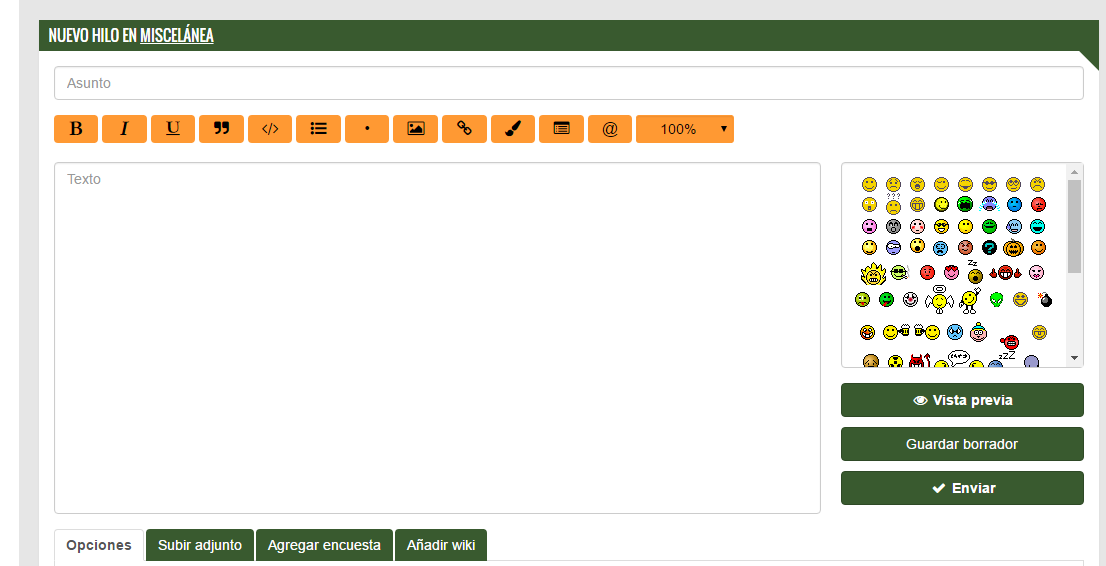Insert the confused smiley with question marks
Screen dimensions: 1106x566
point(893,205)
